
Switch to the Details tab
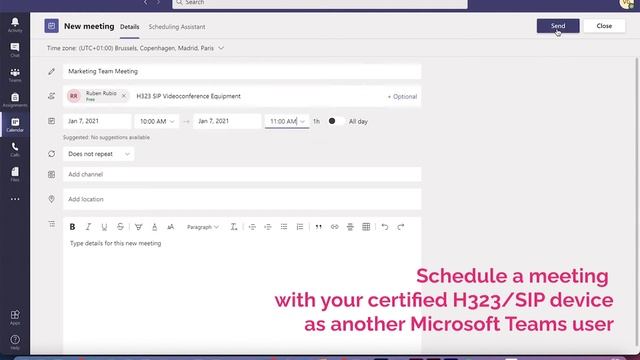(129, 27)
